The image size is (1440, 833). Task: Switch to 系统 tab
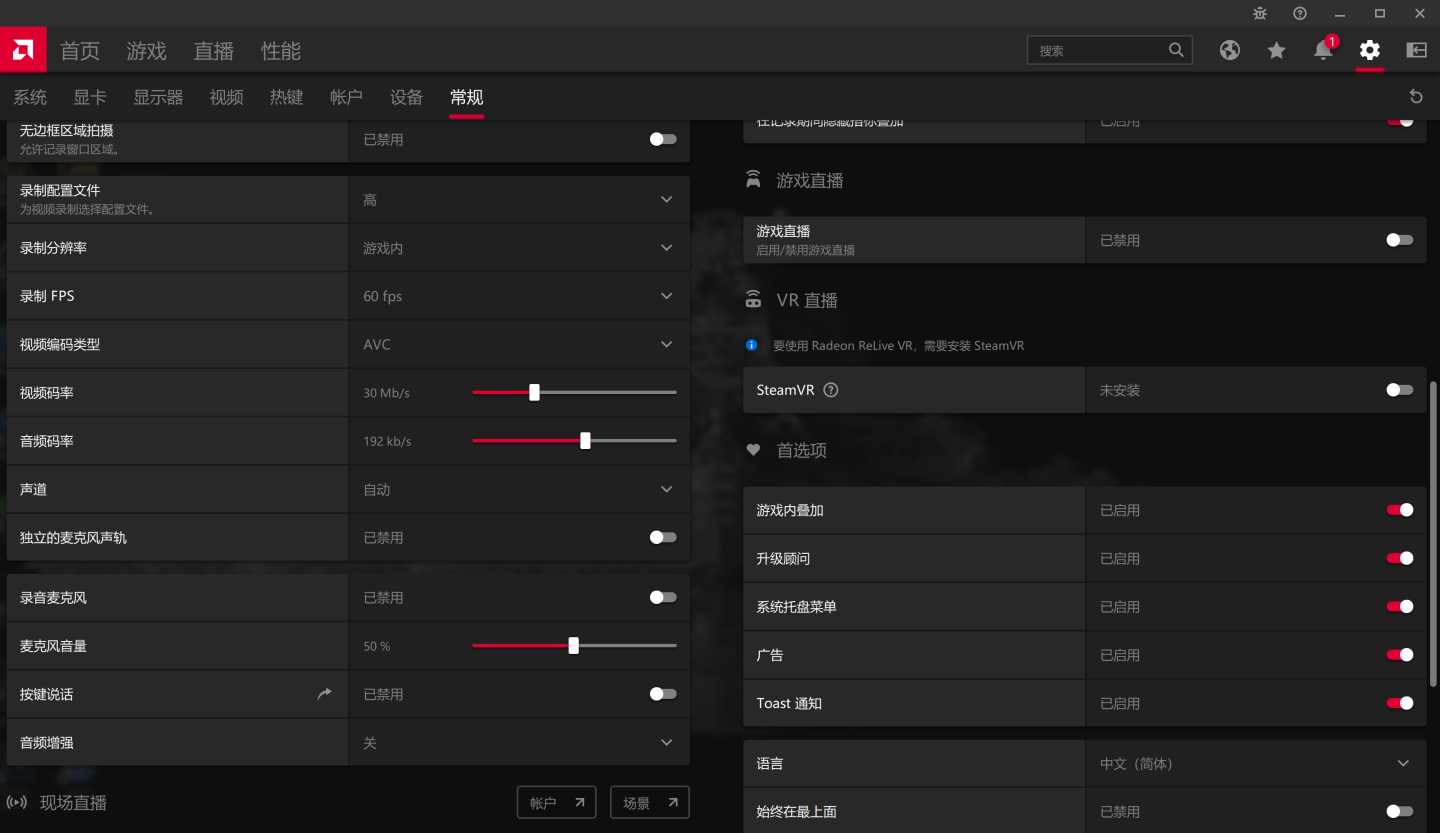tap(30, 97)
